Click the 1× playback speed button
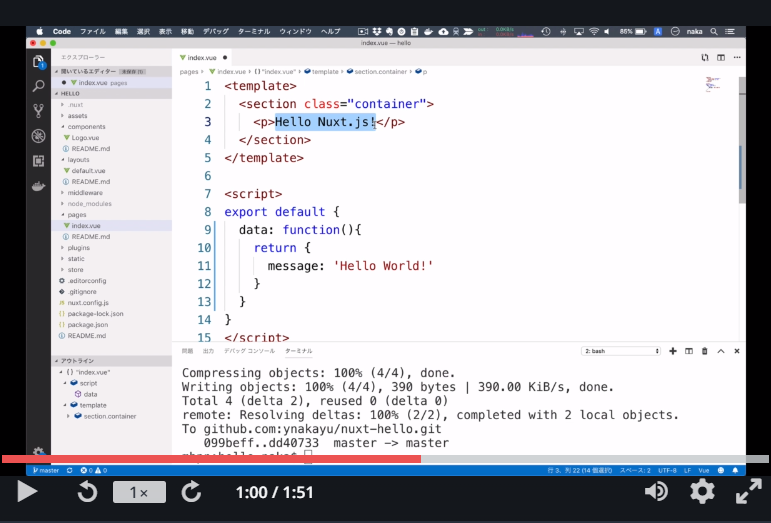 click(139, 492)
